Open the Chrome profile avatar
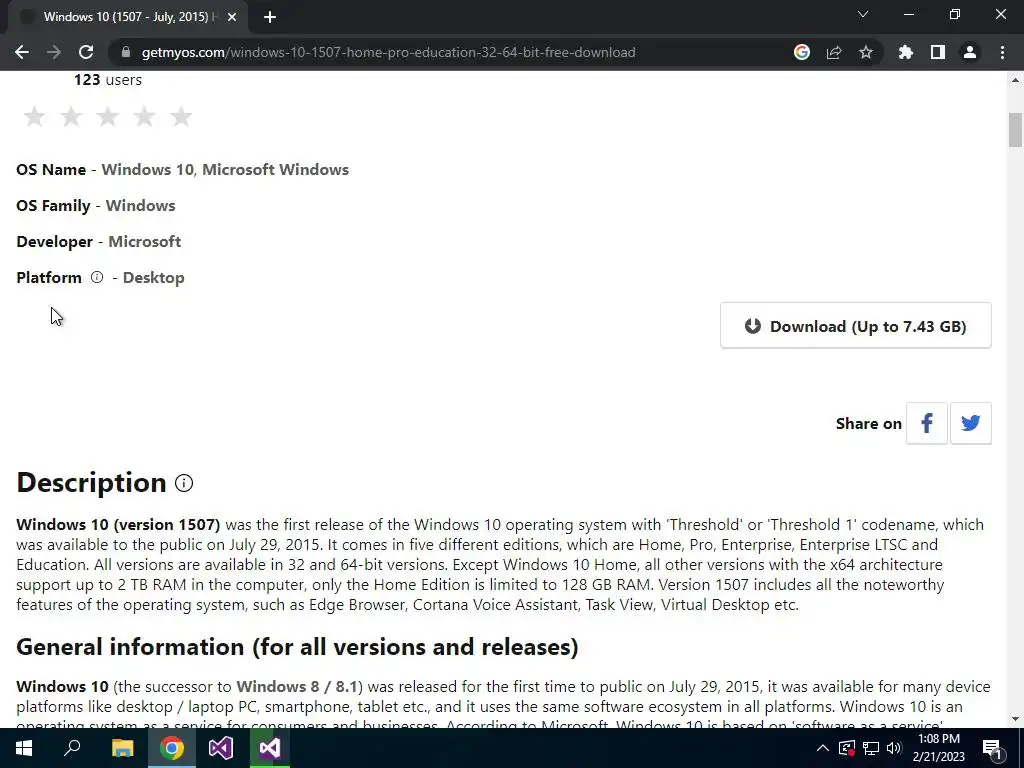 coord(970,52)
